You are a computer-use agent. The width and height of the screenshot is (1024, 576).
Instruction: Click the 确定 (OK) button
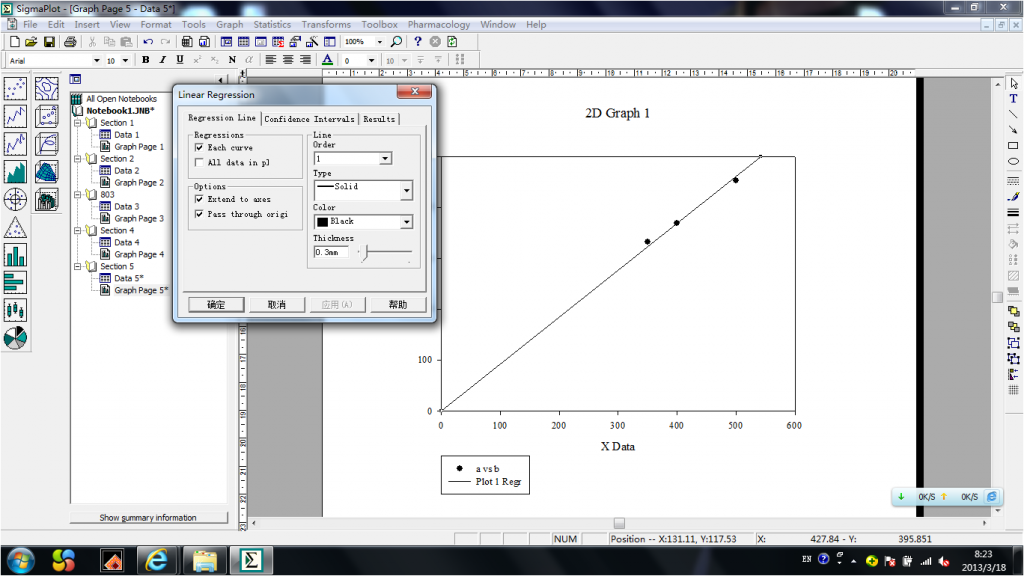coord(216,304)
